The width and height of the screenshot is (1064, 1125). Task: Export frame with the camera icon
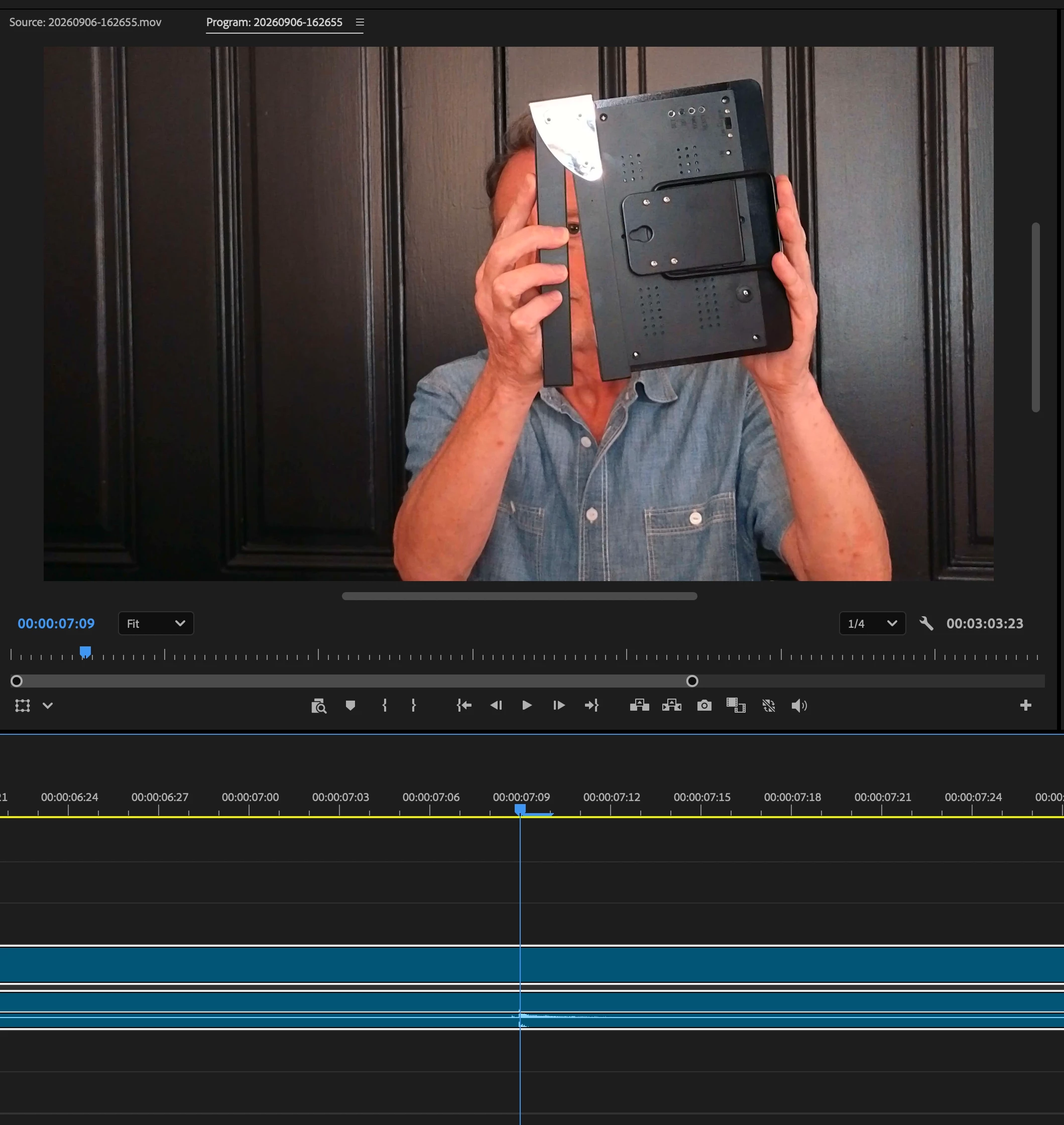[704, 705]
